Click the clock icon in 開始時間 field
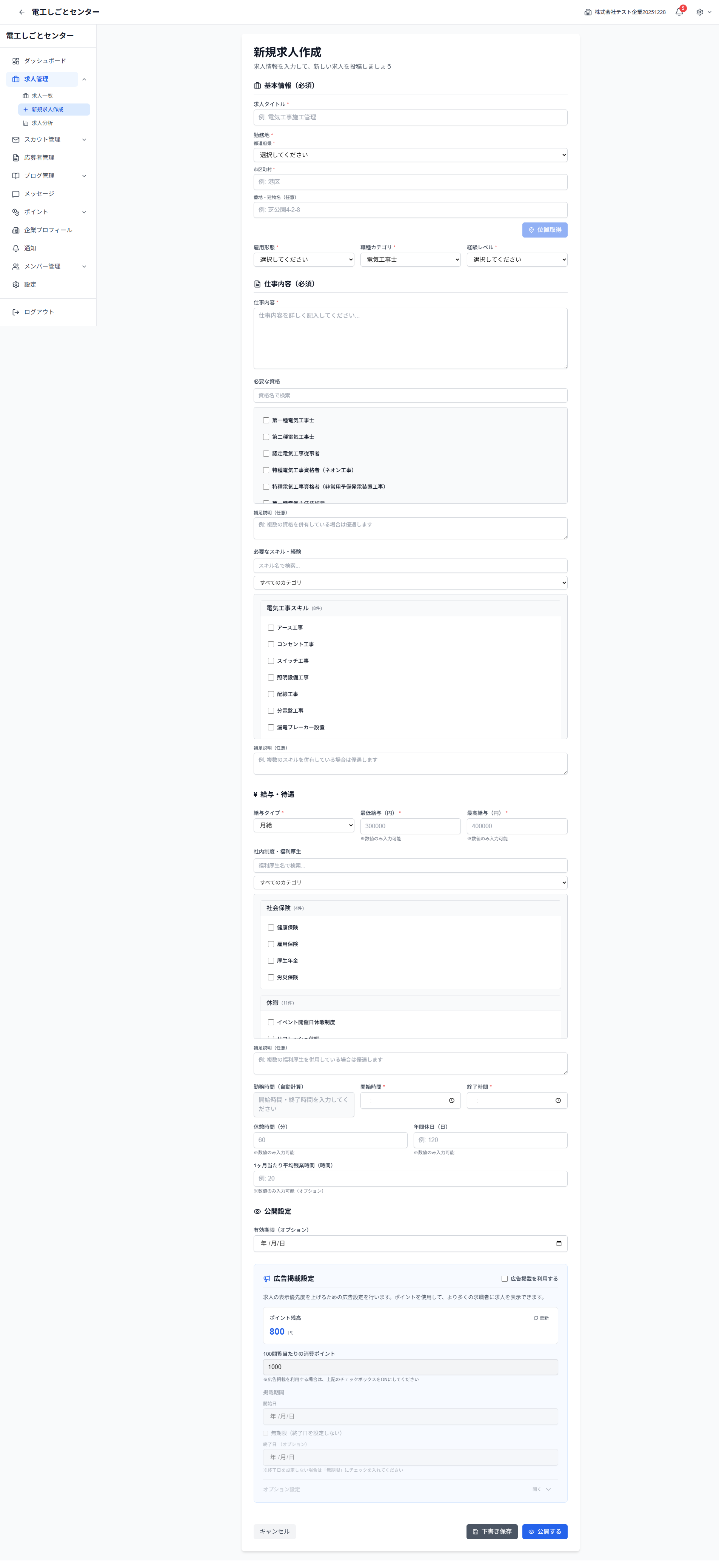 coord(451,1100)
